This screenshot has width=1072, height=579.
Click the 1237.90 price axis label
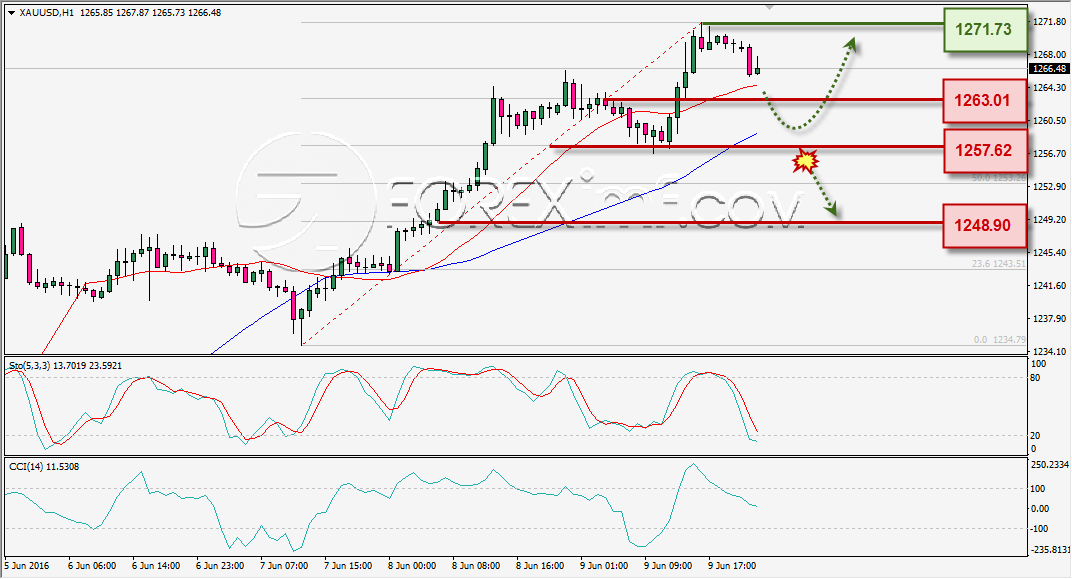coord(1049,318)
